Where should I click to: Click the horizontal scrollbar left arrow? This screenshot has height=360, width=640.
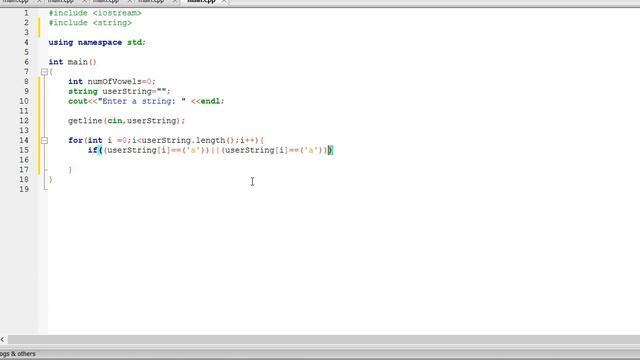pos(3,340)
